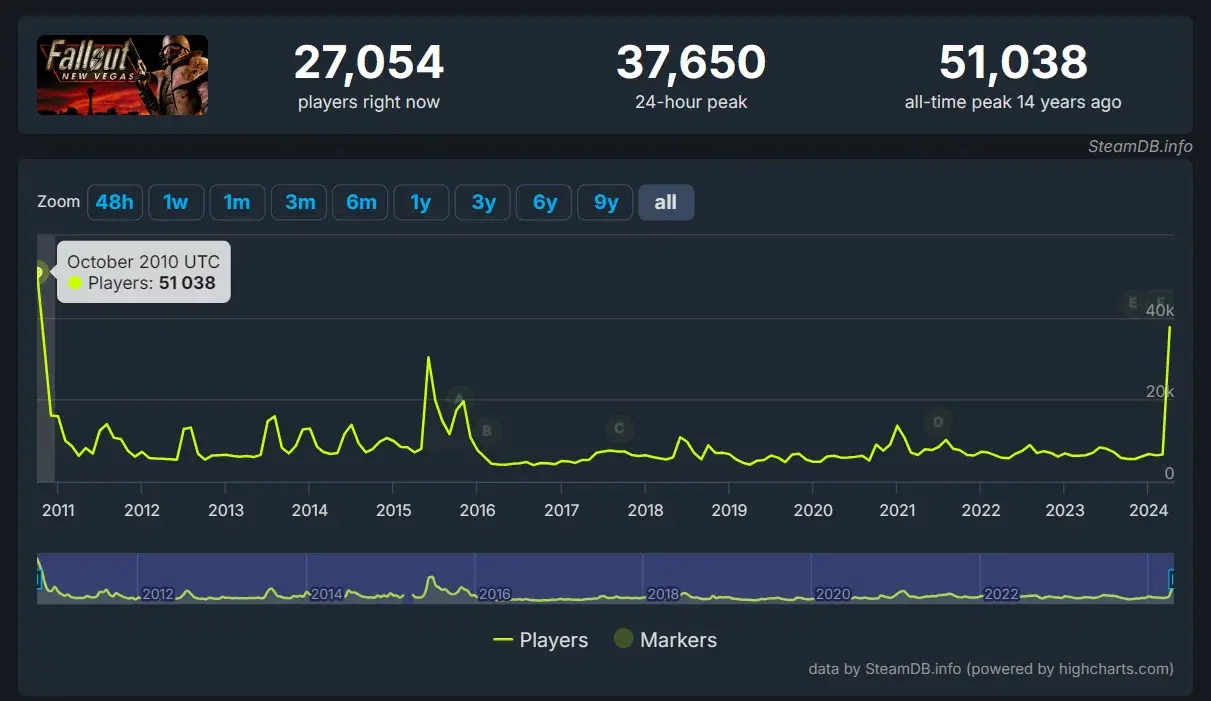Set zoom range to 1w
This screenshot has height=701, width=1211.
click(x=176, y=202)
